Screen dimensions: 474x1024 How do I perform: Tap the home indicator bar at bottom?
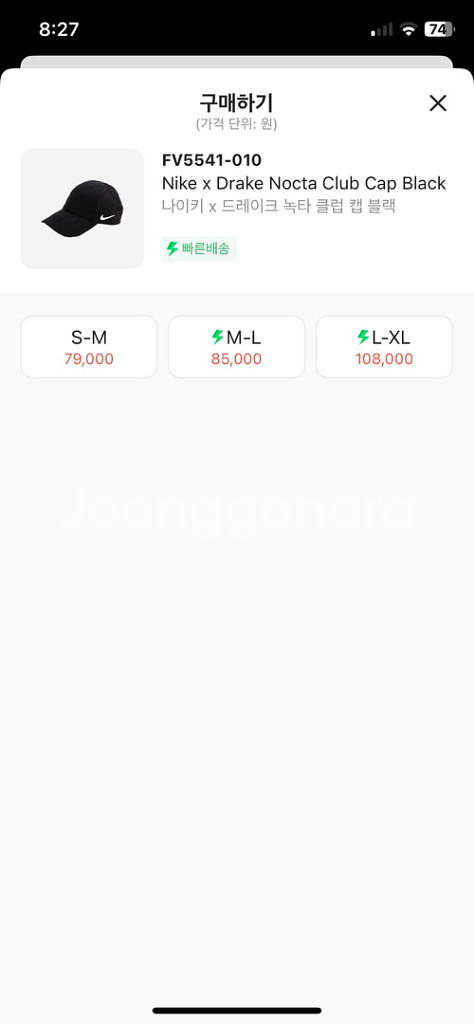[237, 1010]
